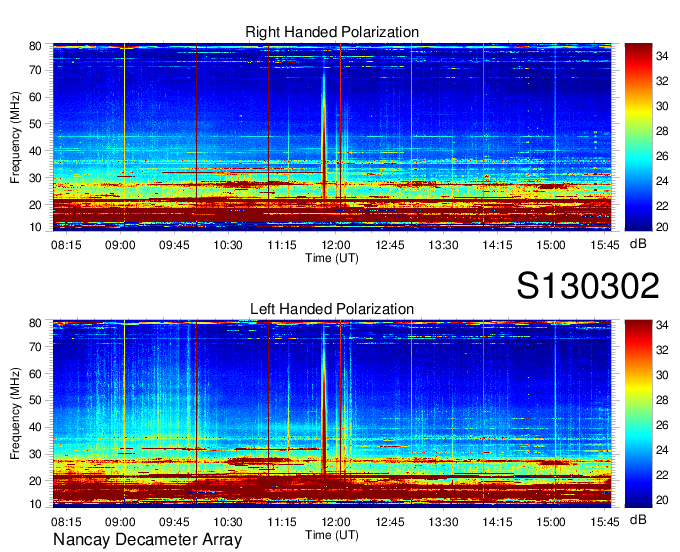
Task: Click the '28' value on right-handed colorbar
Action: point(662,131)
